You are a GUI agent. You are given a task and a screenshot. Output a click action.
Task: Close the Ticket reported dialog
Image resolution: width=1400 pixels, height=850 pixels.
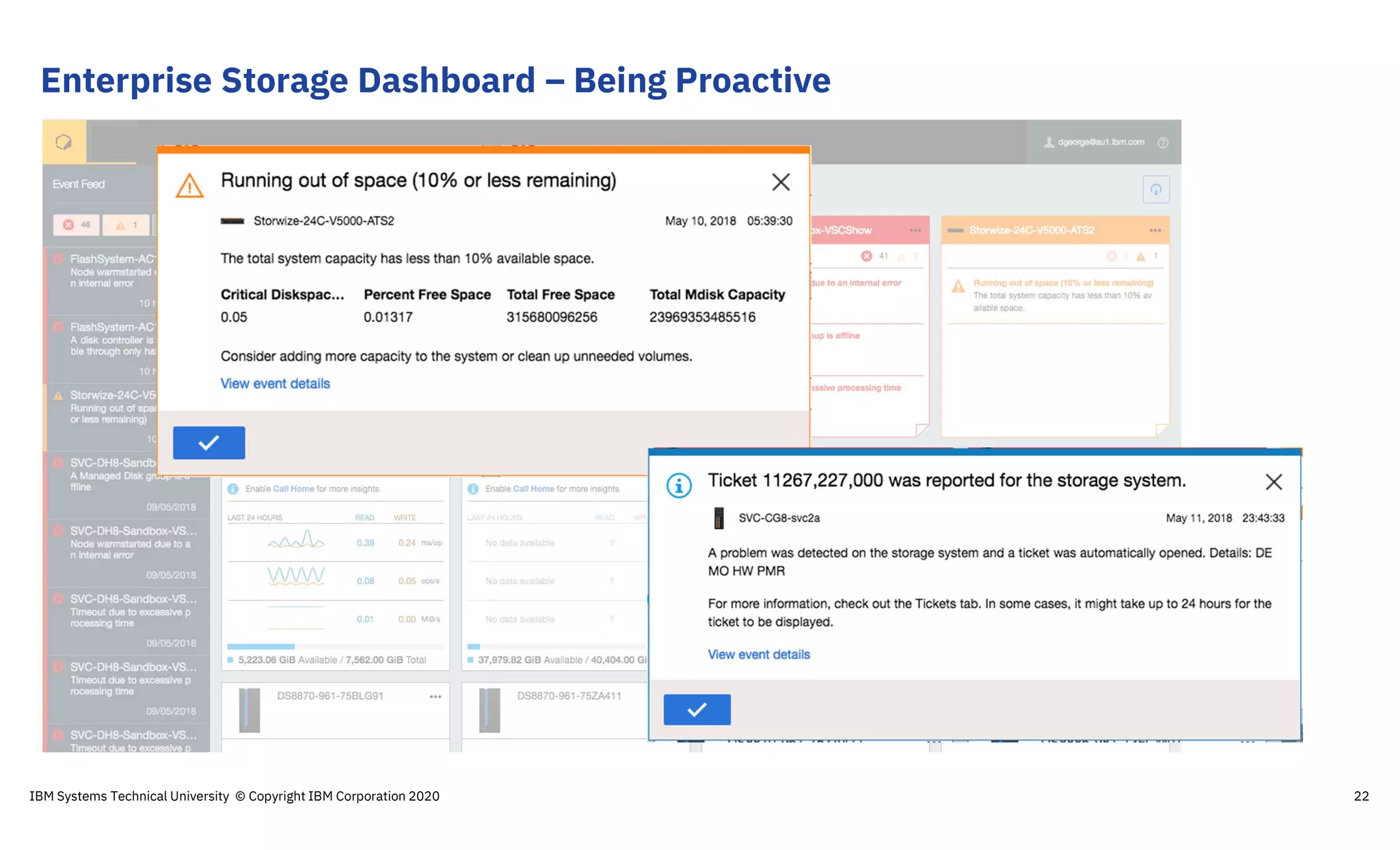(1274, 481)
